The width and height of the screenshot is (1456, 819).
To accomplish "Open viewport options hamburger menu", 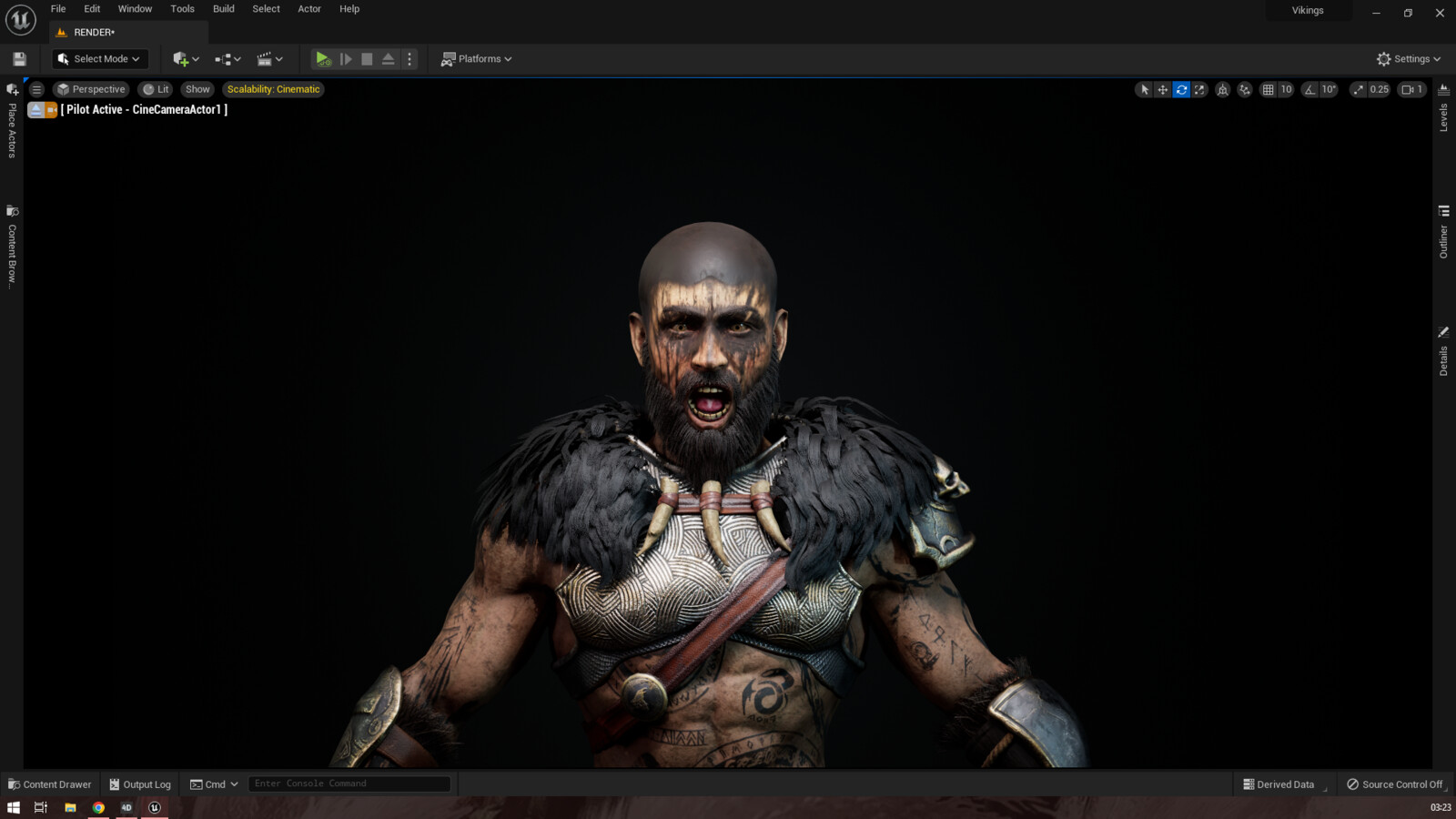I will tap(36, 89).
